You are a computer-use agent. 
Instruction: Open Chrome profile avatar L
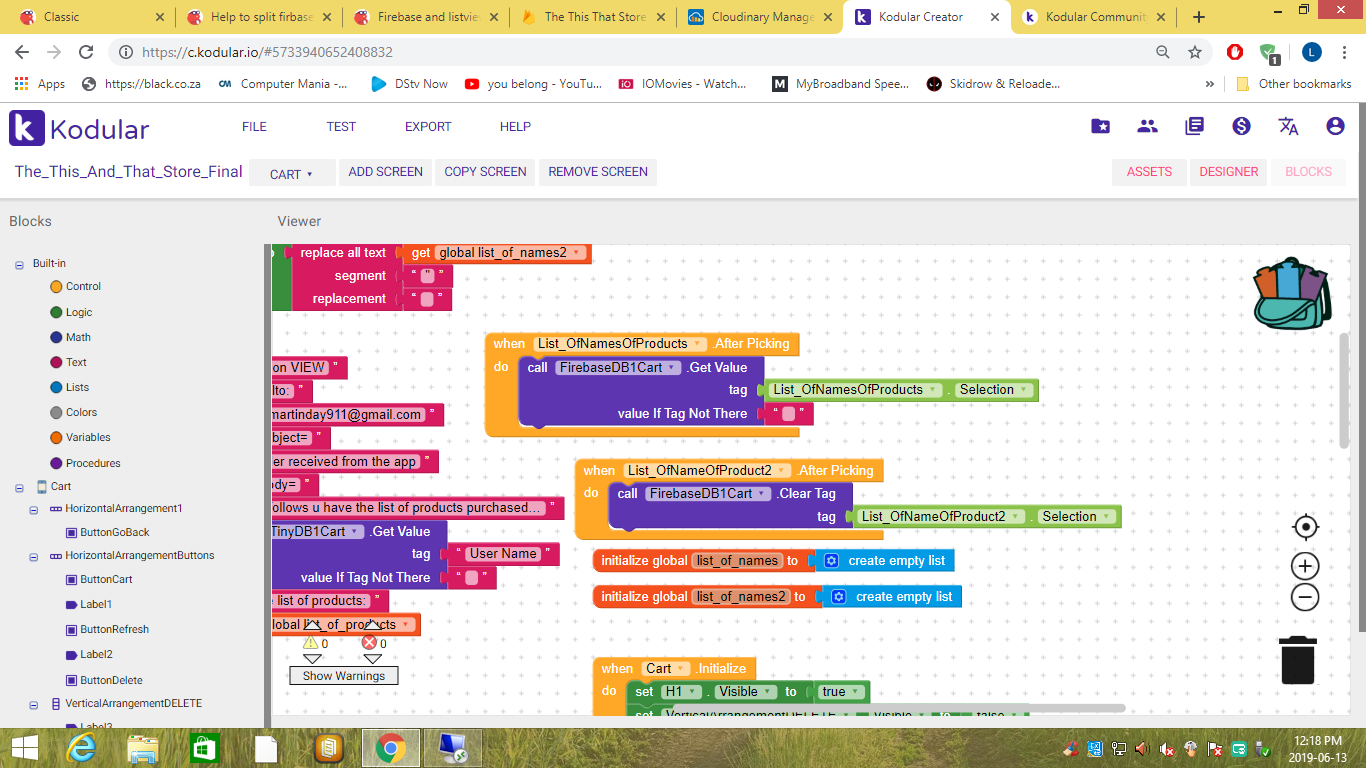pos(1312,52)
